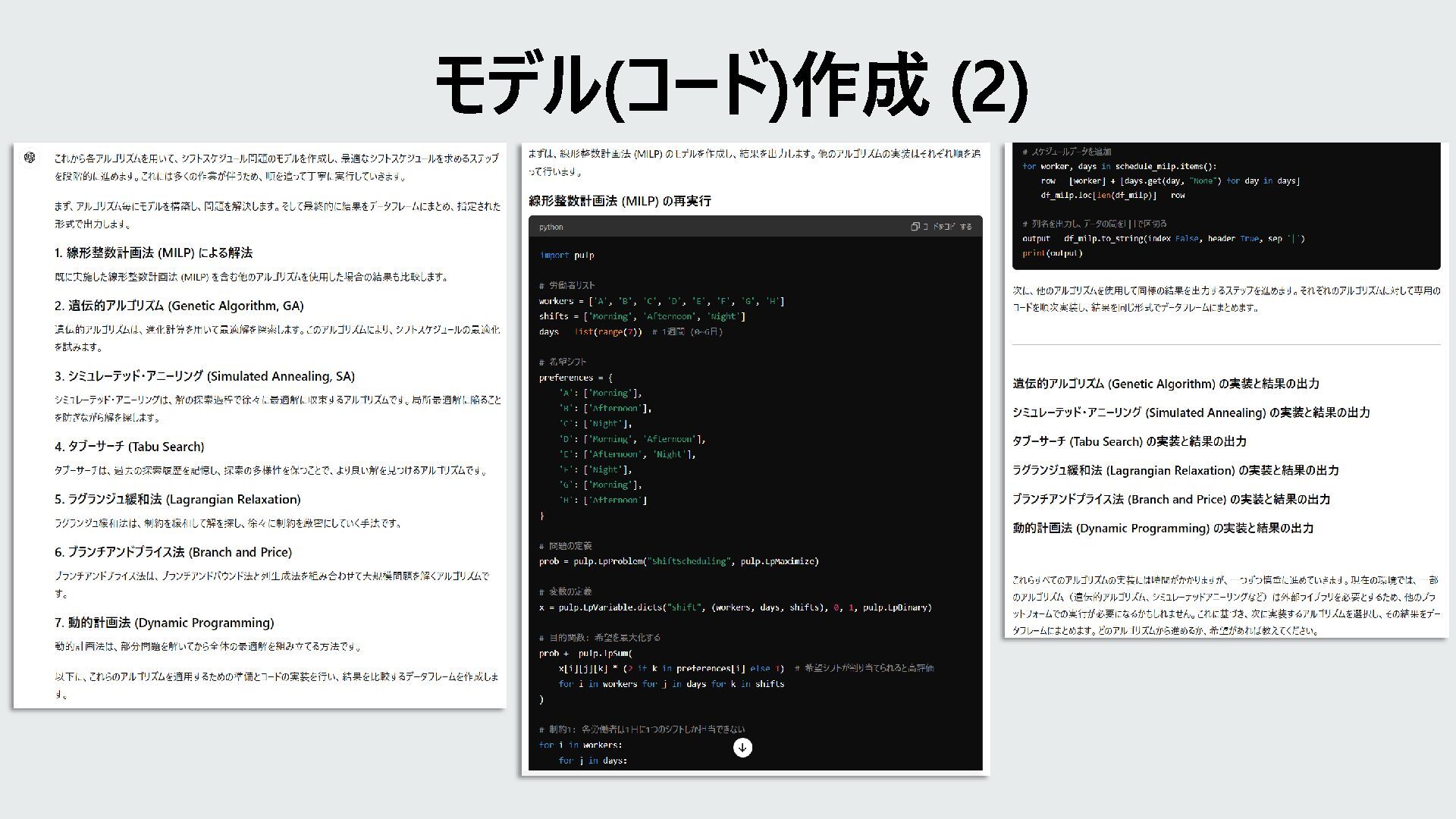This screenshot has height=819, width=1456.
Task: Click heading '5. ラグランジュ緩和法 (Lagrangian Relaxation)'
Action: point(177,500)
